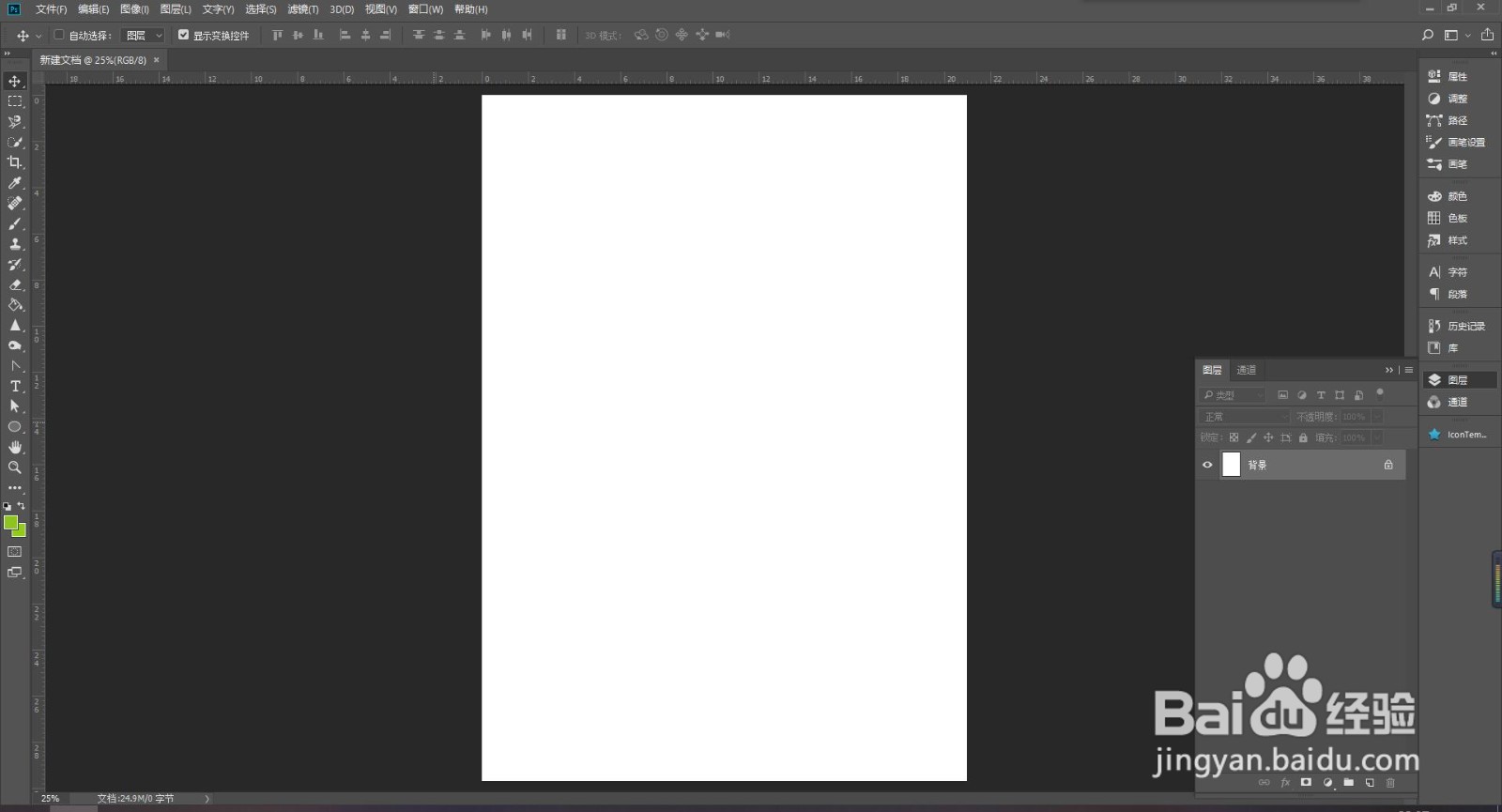
Task: Open the 不透明度 opacity slider arrow
Action: pyautogui.click(x=1377, y=416)
